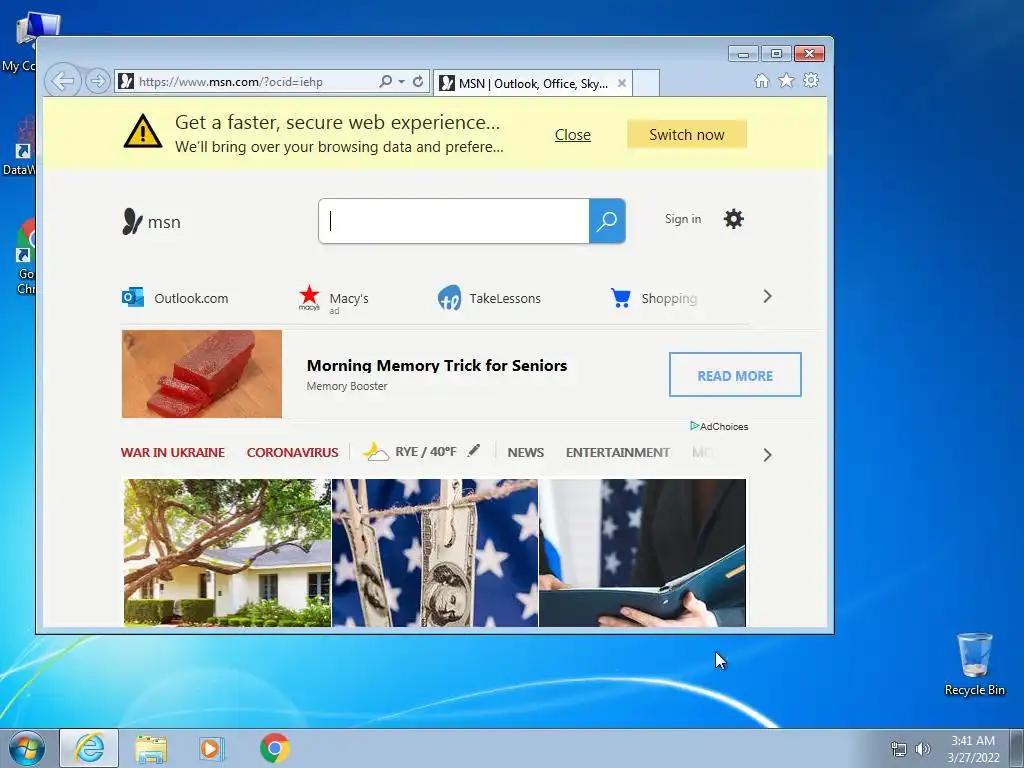Open the Windows Start menu
The height and width of the screenshot is (768, 1024).
click(x=27, y=748)
